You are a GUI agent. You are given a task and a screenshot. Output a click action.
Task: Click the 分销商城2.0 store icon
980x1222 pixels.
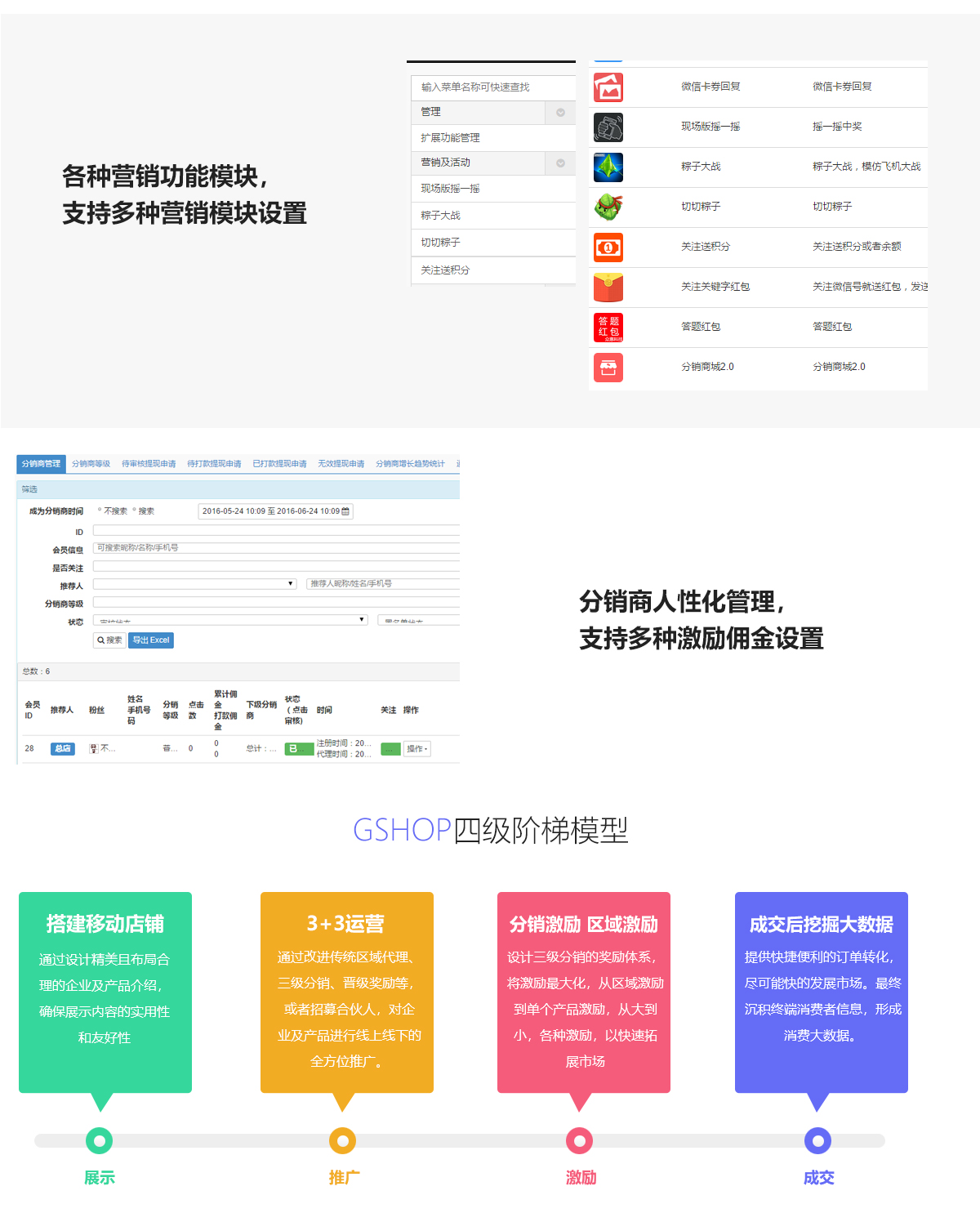tap(608, 368)
